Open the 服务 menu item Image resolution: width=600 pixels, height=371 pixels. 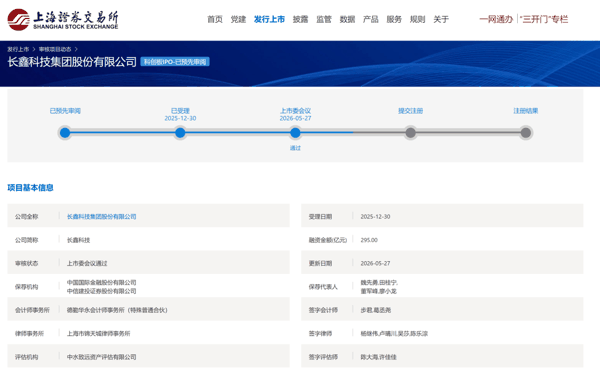[x=394, y=19]
